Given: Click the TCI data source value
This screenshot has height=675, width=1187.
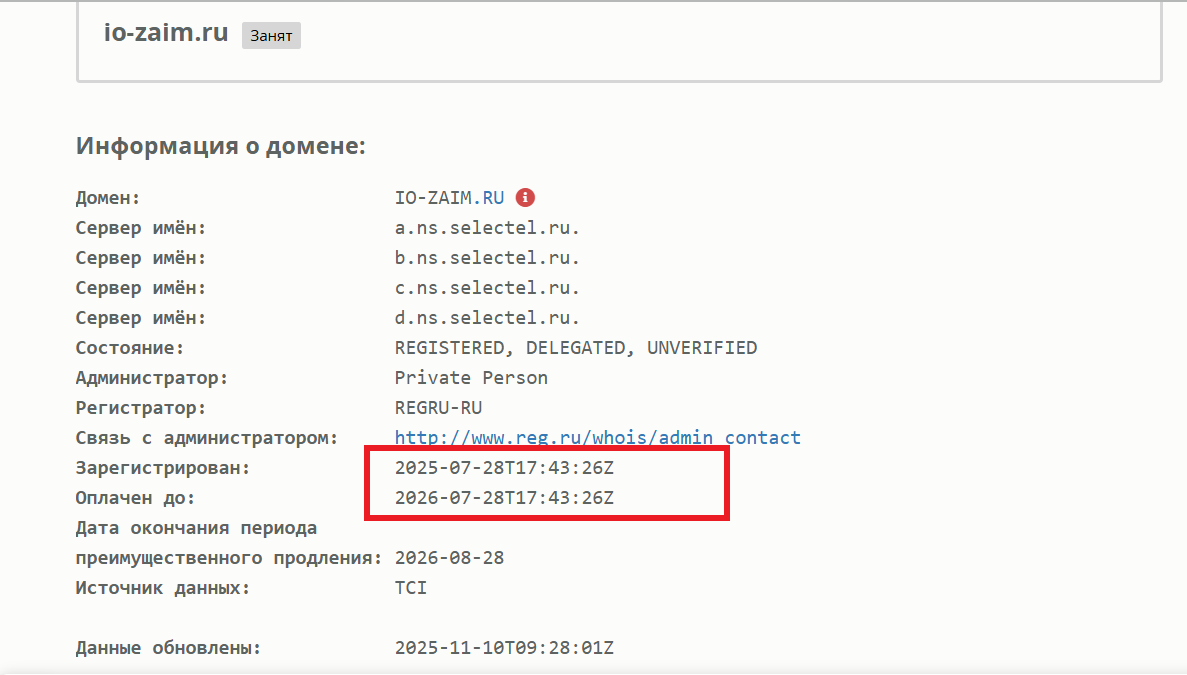Looking at the screenshot, I should [x=411, y=588].
